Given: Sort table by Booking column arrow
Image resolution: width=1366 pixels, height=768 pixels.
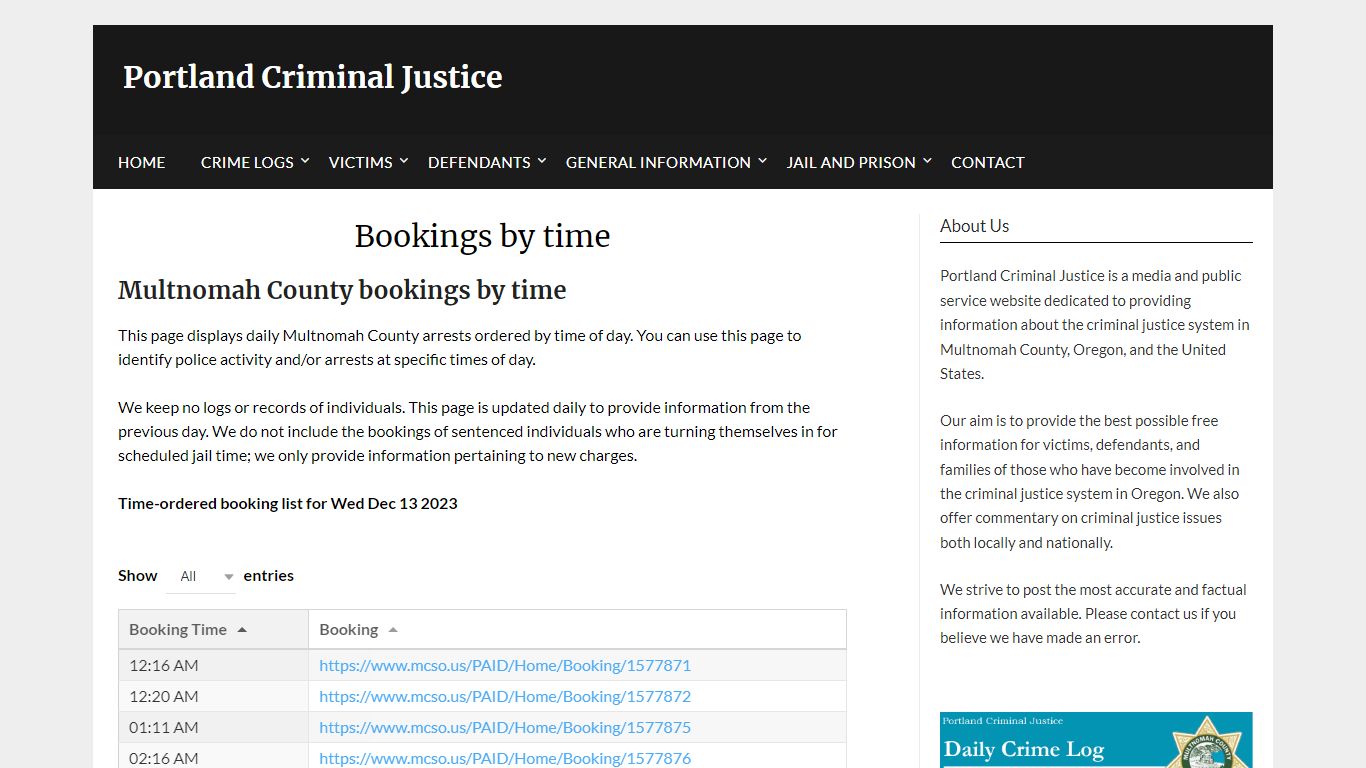Looking at the screenshot, I should point(393,630).
